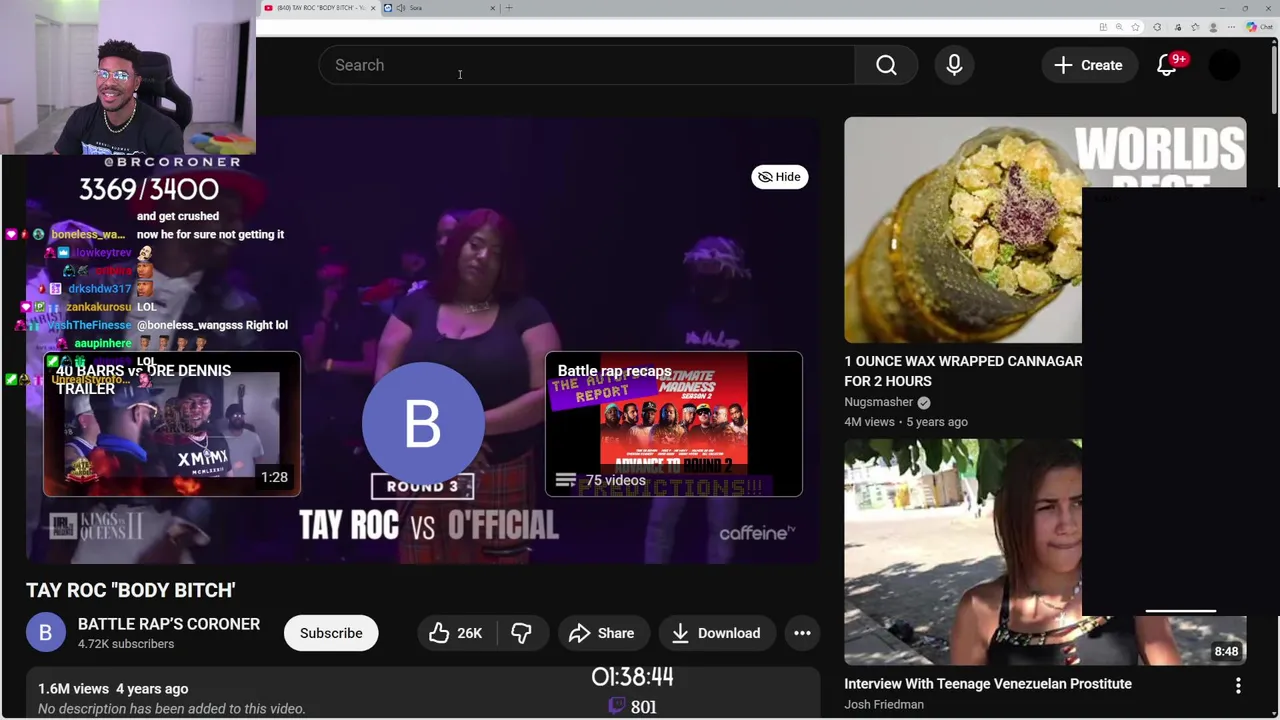The image size is (1280, 720).
Task: Dislike the video
Action: (x=521, y=633)
